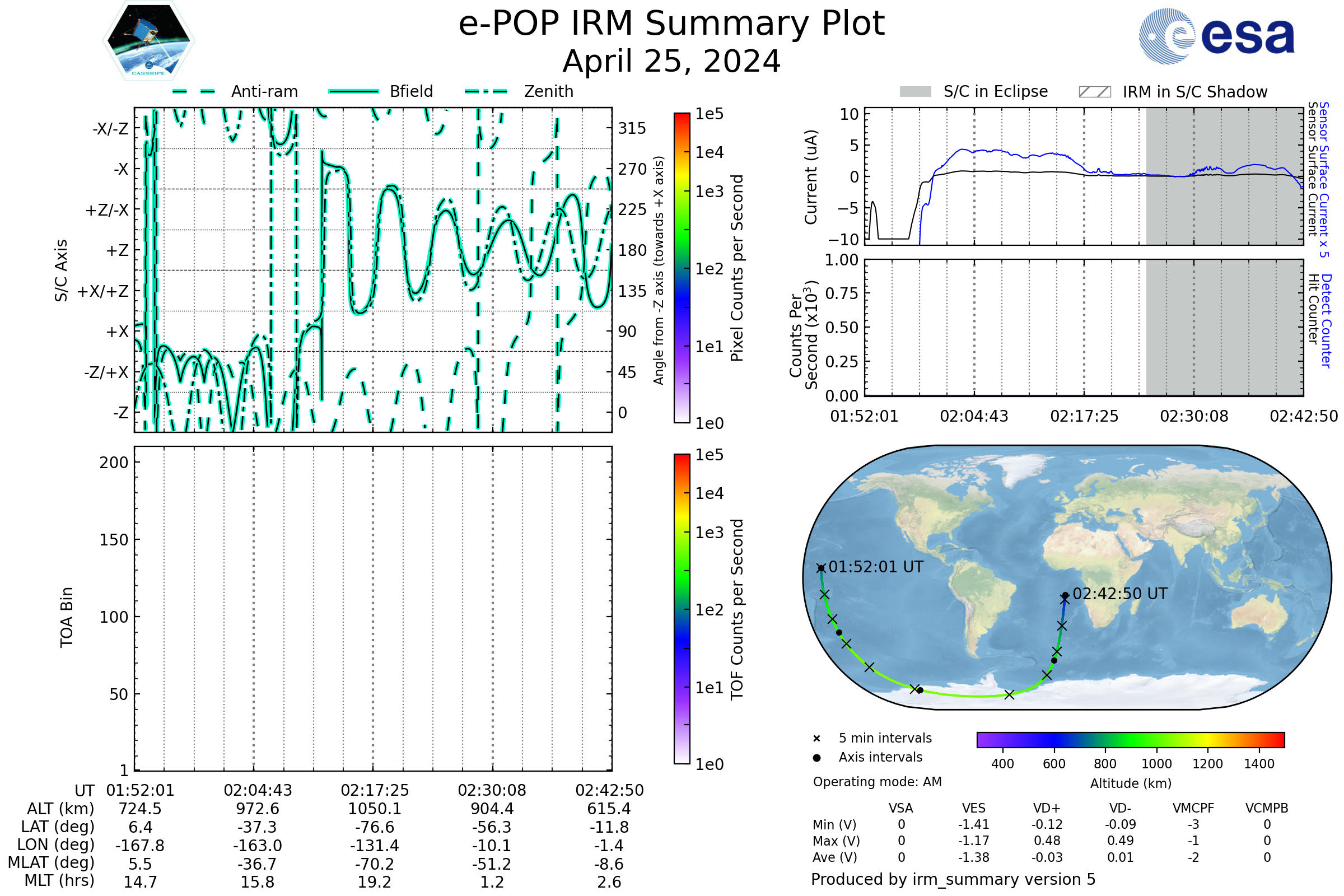This screenshot has height=896, width=1344.
Task: Click the TOF Counts per Second colorbar
Action: coord(682,609)
